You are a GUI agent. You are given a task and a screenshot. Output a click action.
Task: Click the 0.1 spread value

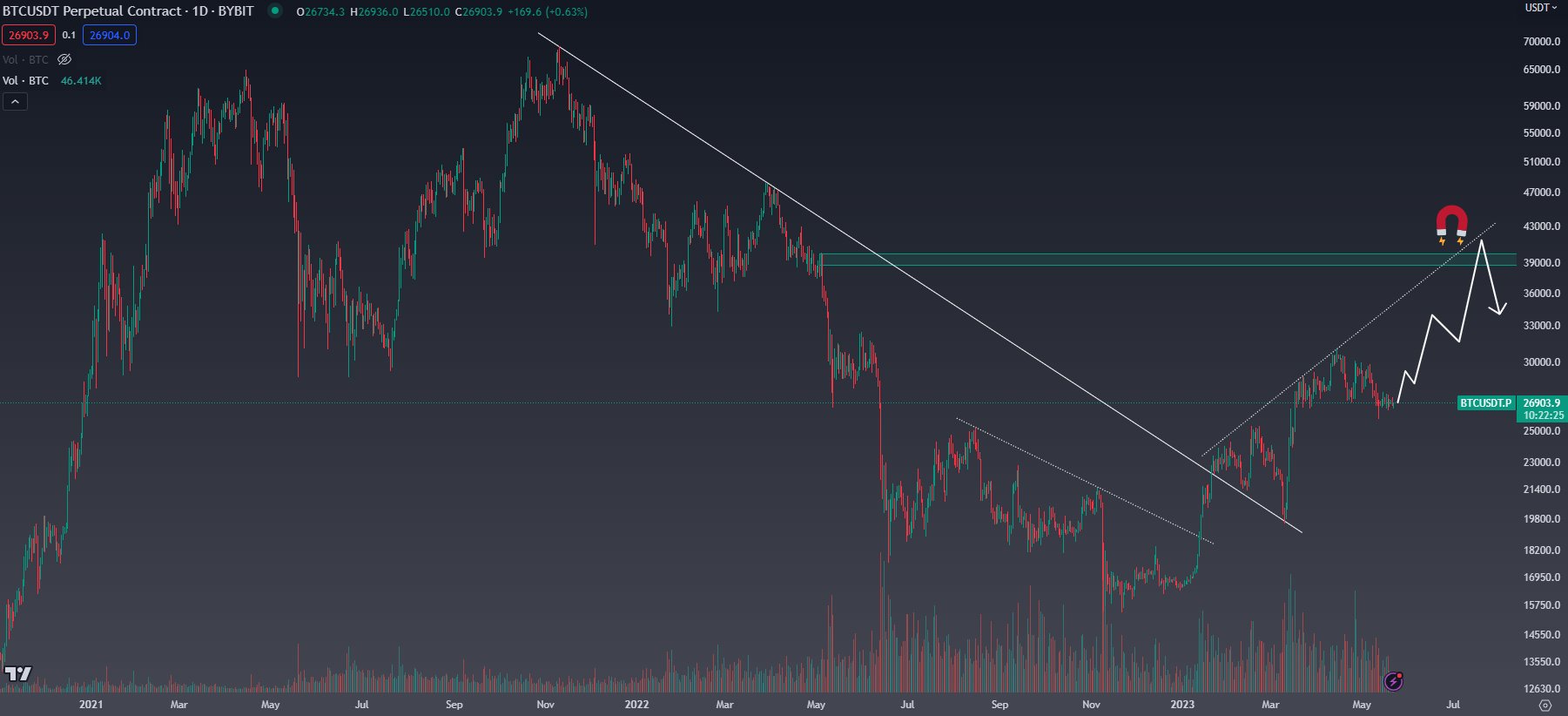(69, 35)
